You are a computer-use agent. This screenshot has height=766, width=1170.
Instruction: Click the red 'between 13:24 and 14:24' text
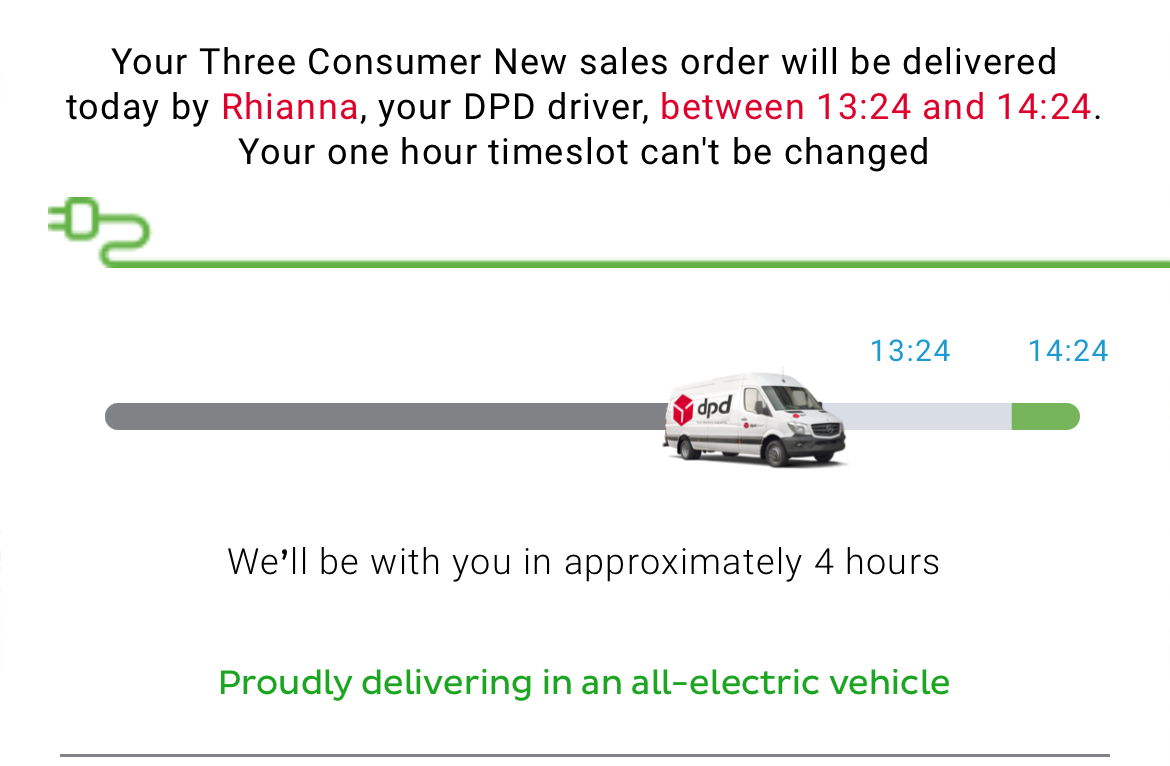876,107
